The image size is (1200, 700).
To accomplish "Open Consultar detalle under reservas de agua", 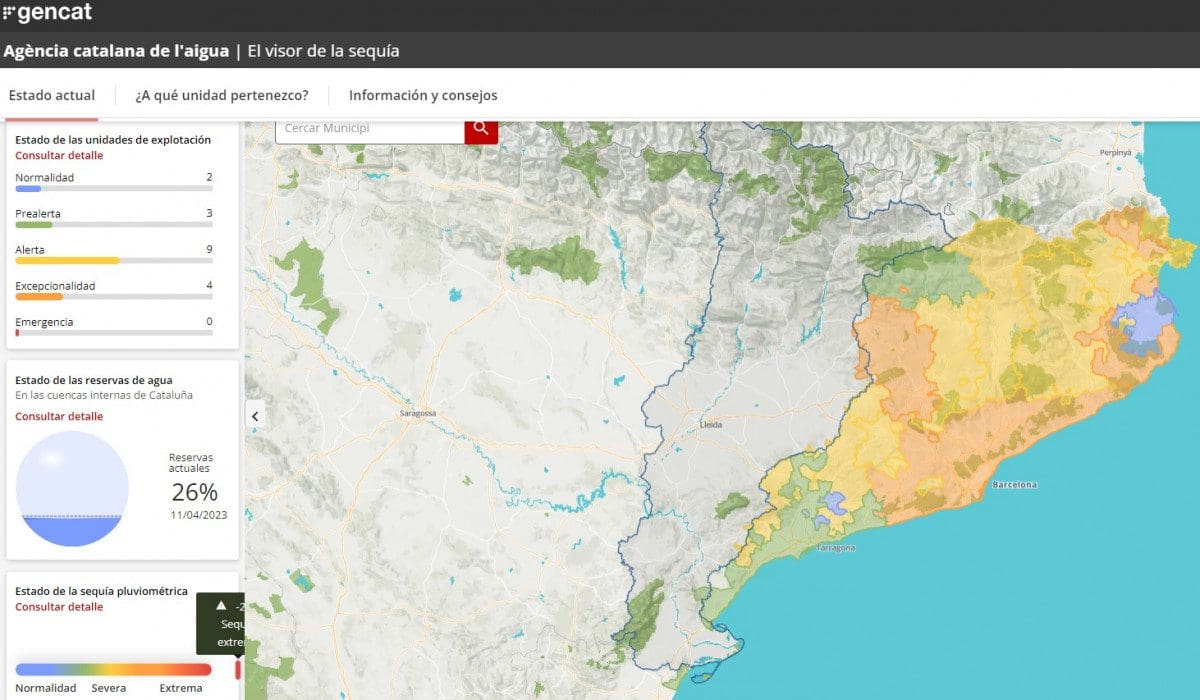I will click(59, 416).
